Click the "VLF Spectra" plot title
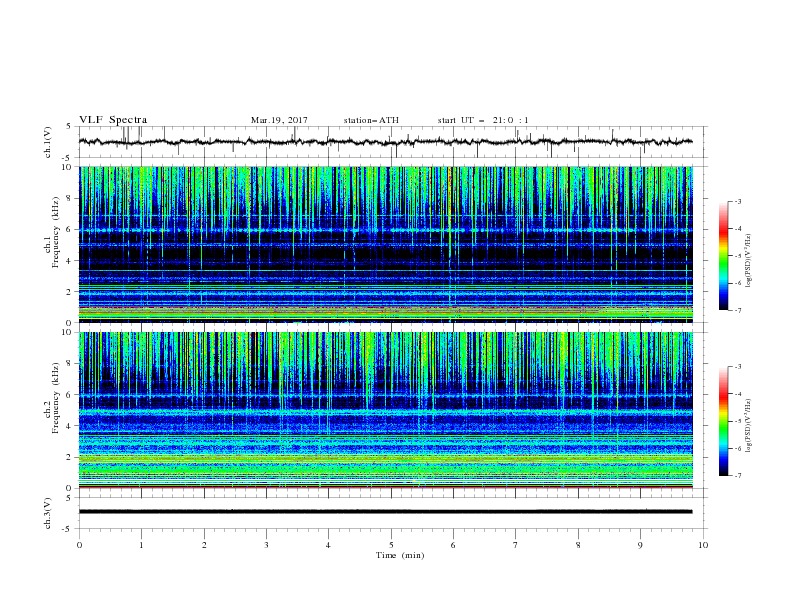This screenshot has height=612, width=792. [113, 120]
